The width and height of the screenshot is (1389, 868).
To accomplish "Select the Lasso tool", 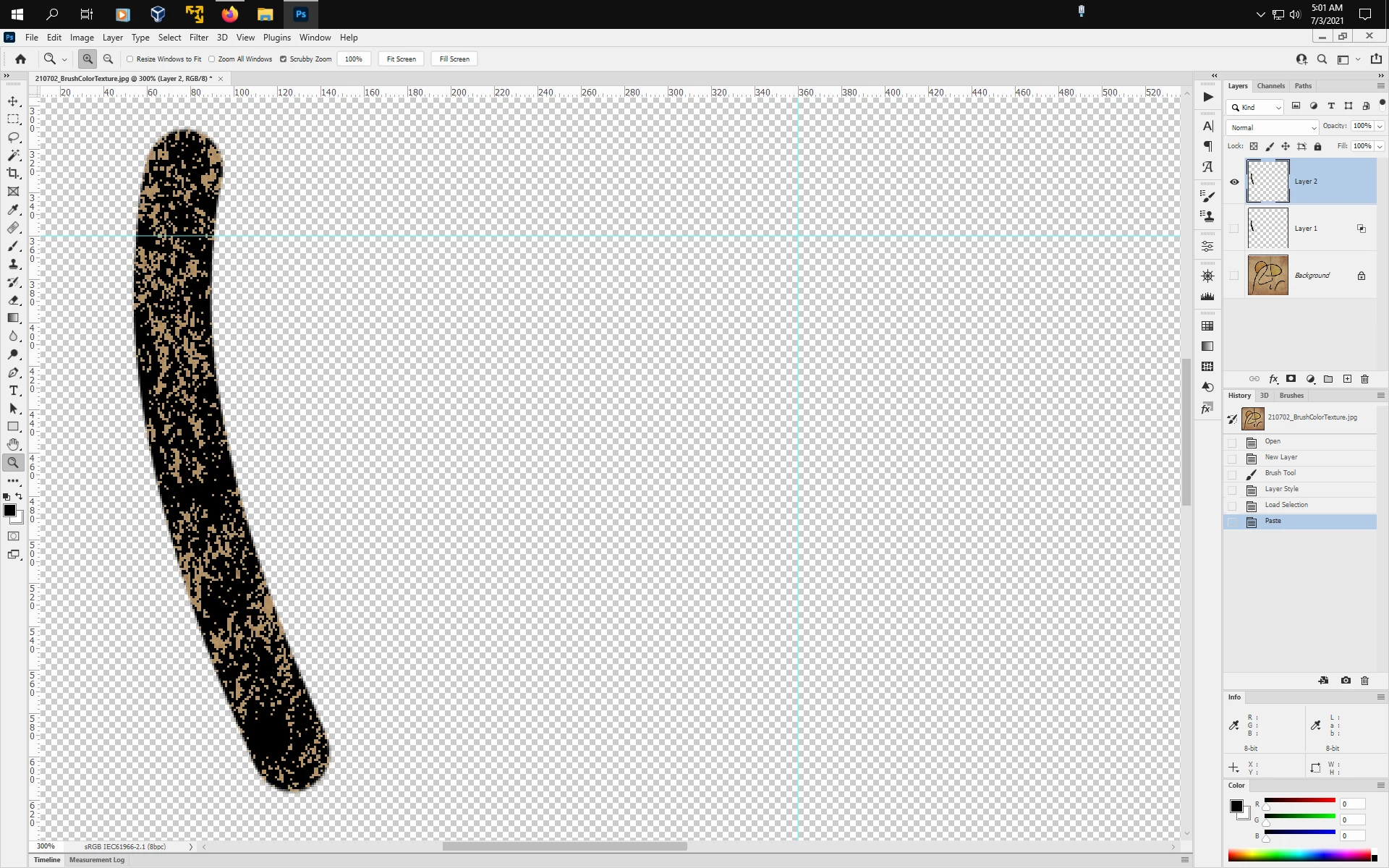I will click(13, 137).
